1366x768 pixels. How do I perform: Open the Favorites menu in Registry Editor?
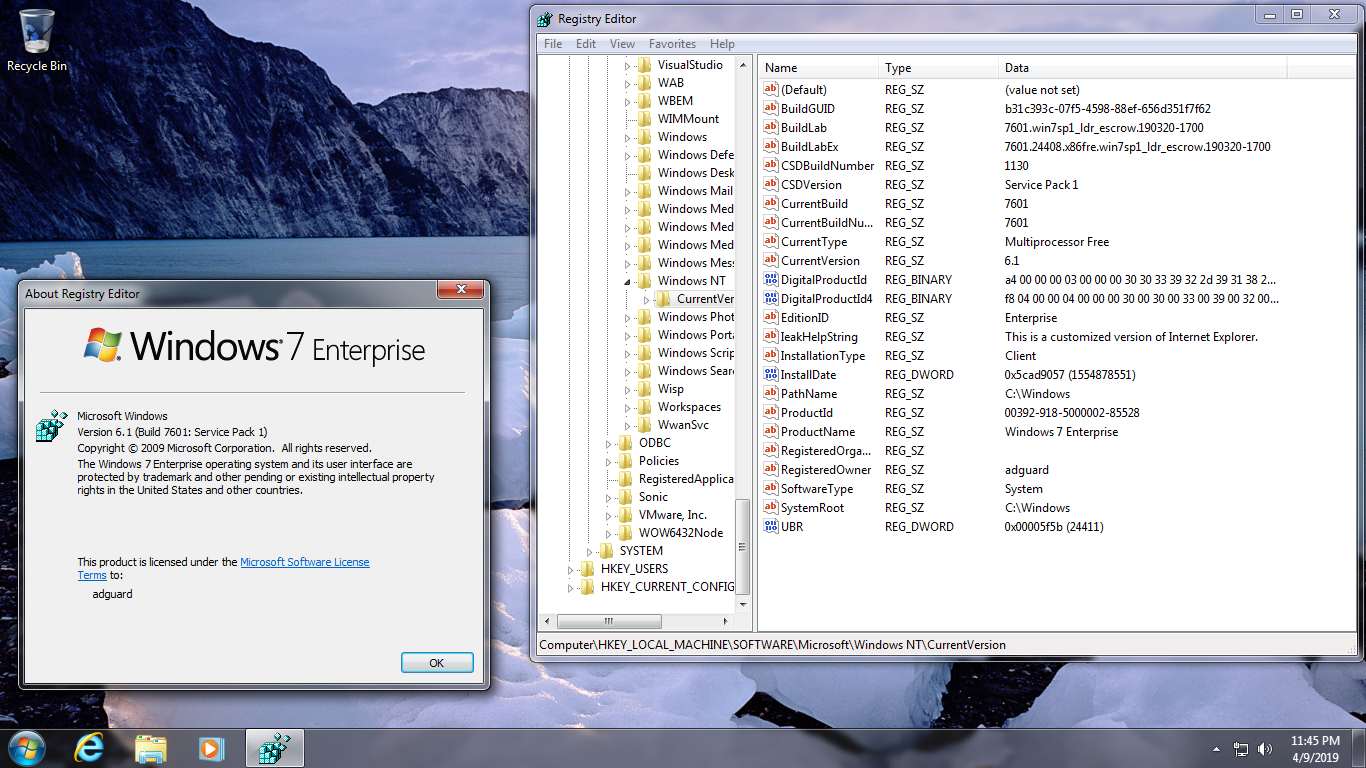click(x=672, y=44)
